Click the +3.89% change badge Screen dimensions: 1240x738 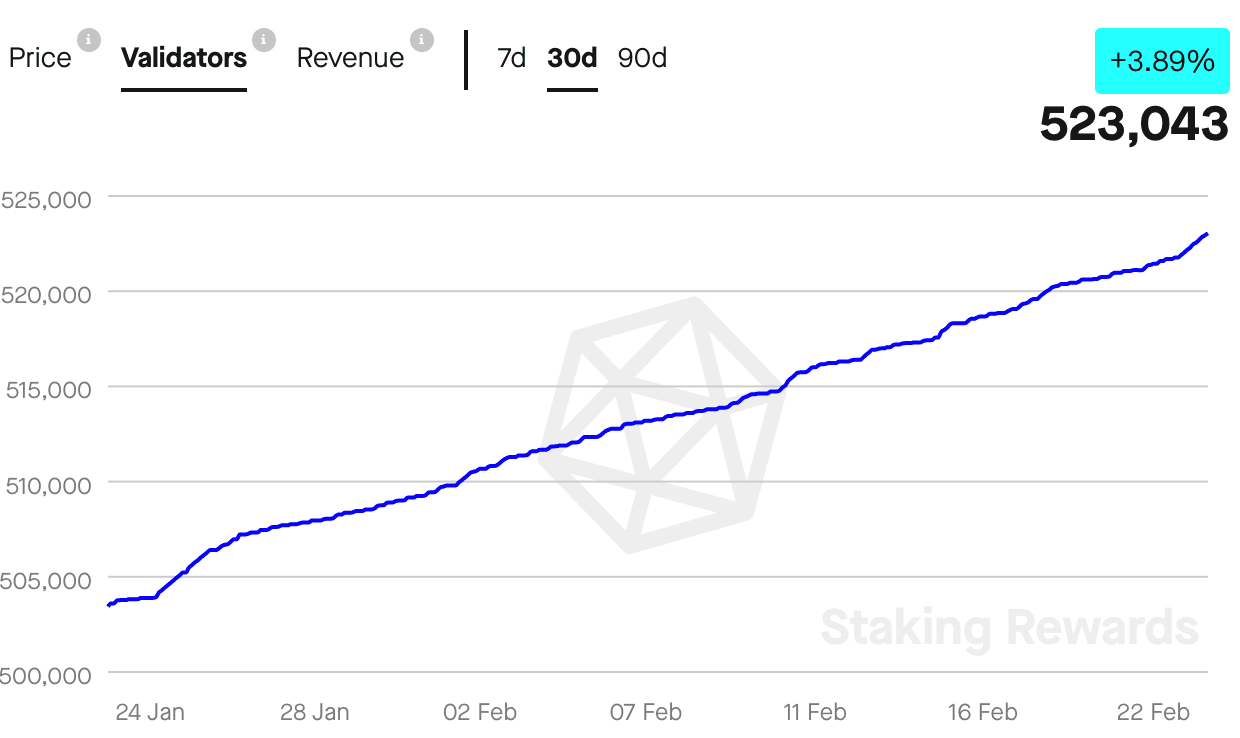(x=1162, y=61)
